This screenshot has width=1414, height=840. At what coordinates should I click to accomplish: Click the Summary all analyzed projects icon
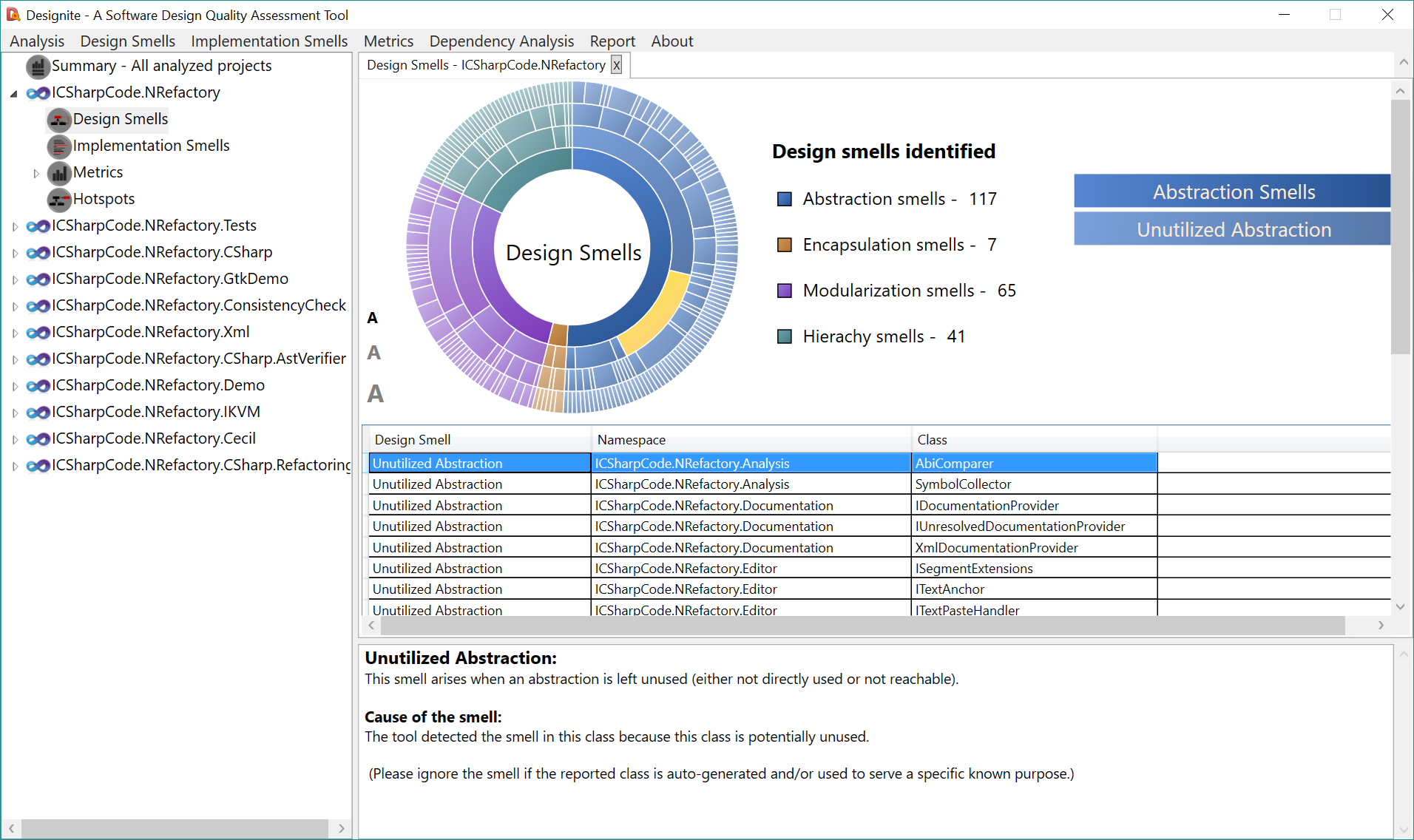pos(38,67)
